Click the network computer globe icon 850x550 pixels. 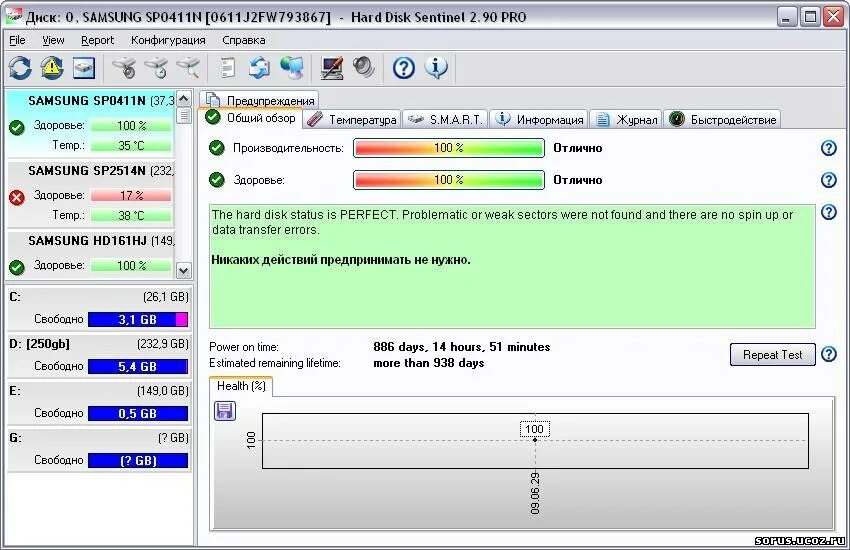pyautogui.click(x=292, y=68)
